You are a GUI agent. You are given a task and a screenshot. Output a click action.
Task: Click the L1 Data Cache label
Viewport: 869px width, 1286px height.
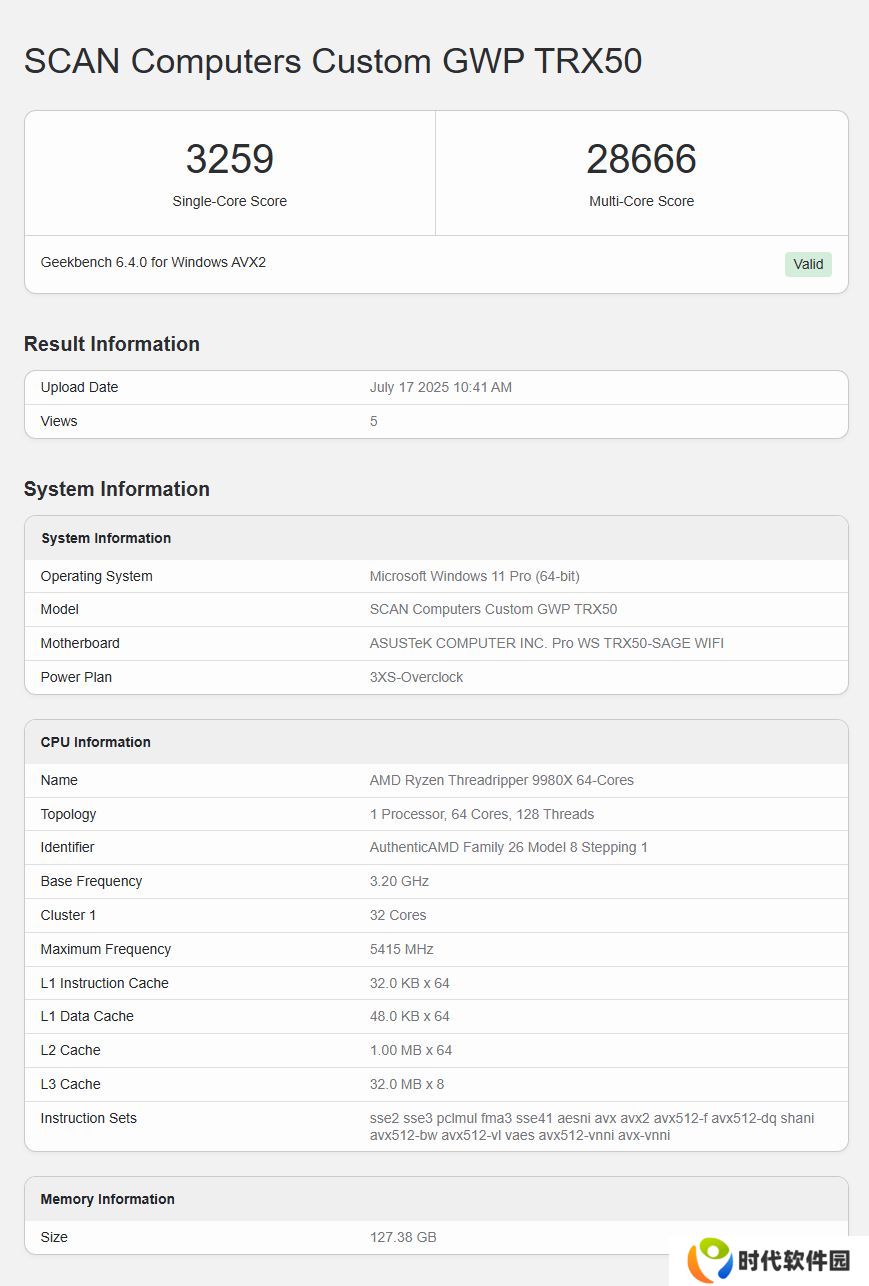pyautogui.click(x=87, y=1016)
